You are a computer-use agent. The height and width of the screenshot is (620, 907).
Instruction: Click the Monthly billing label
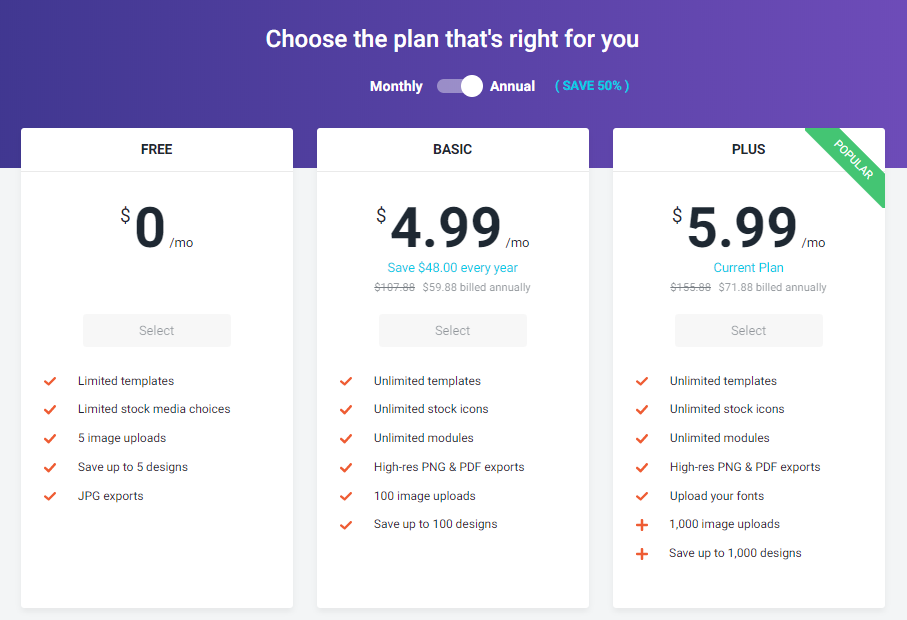tap(396, 86)
